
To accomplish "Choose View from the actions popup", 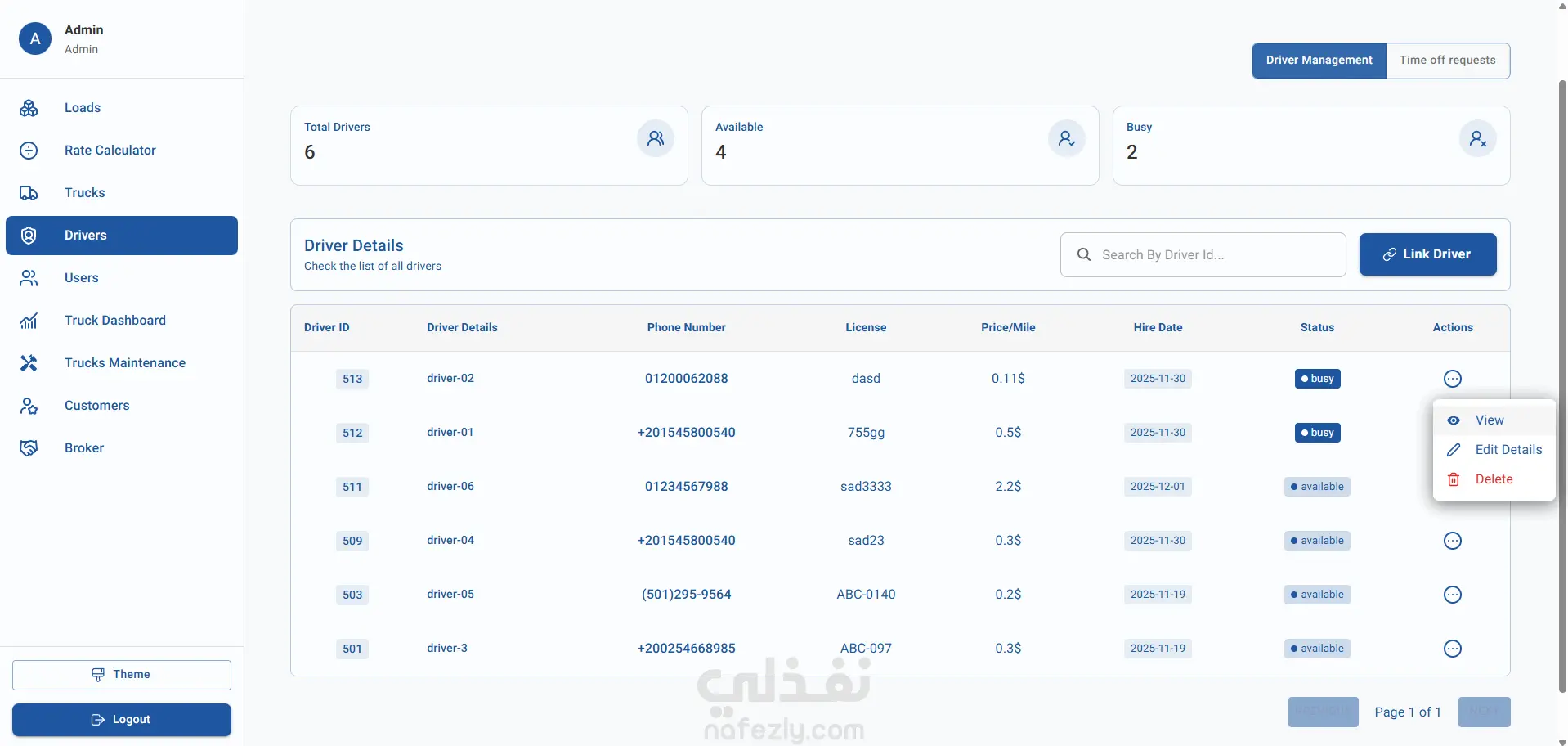I will pos(1494,420).
